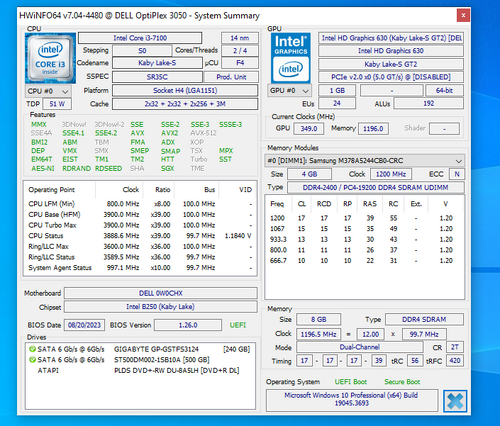The height and width of the screenshot is (426, 500).
Task: Select the PLDS DVD+-RW drive entry
Action: tap(140, 370)
